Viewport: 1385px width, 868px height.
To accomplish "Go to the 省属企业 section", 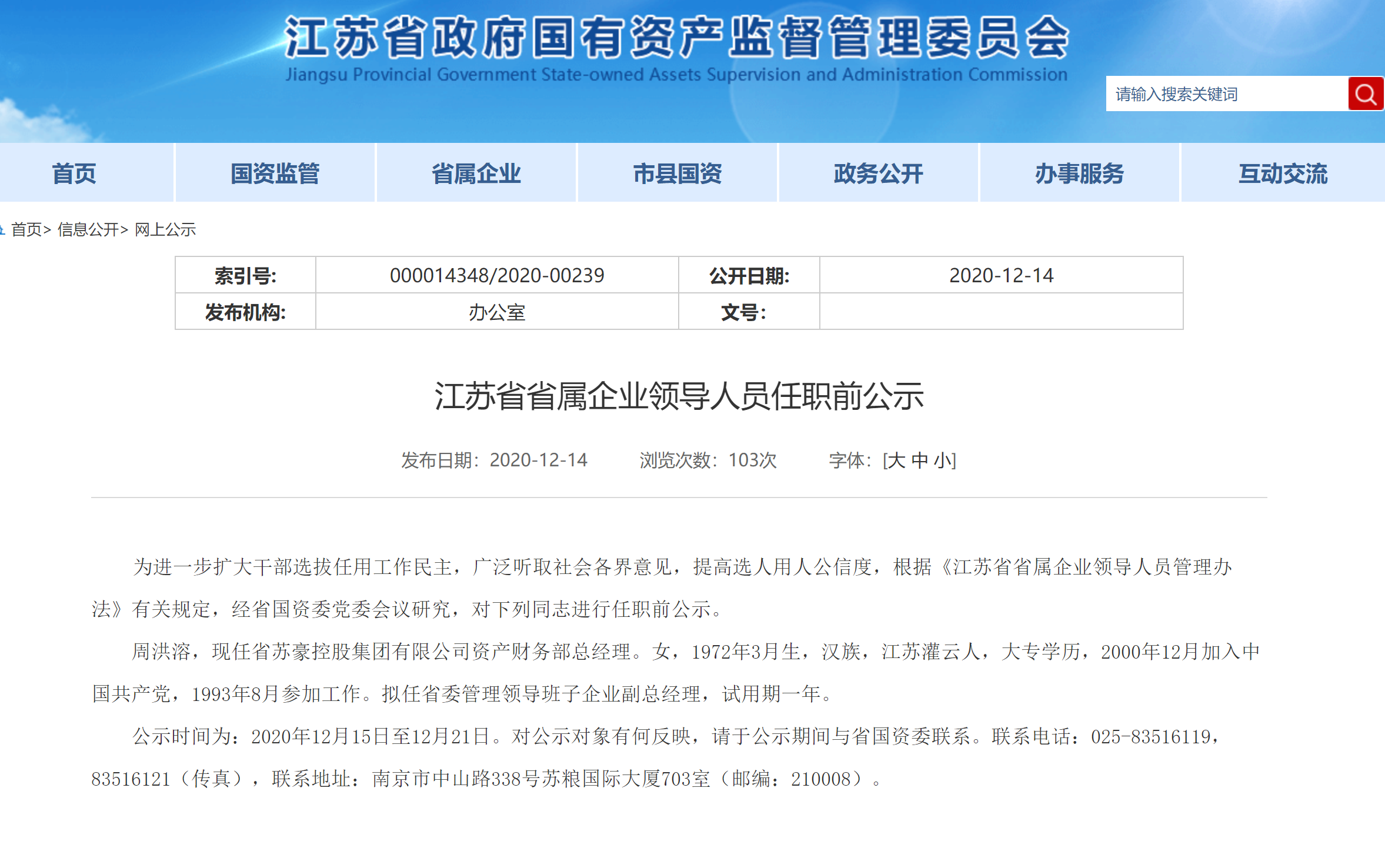I will pos(476,173).
